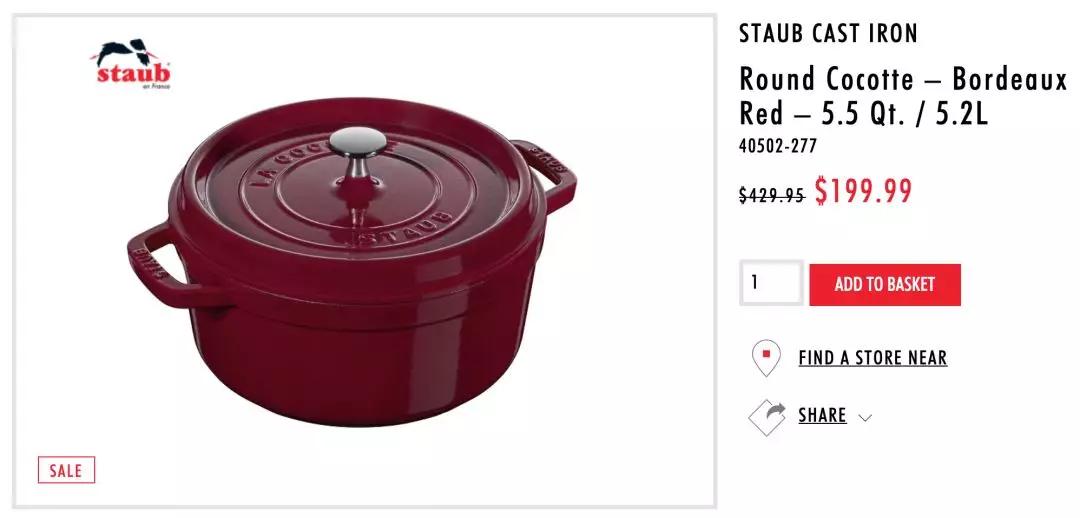Image resolution: width=1080 pixels, height=518 pixels.
Task: Focus the quantity input field
Action: click(x=771, y=282)
